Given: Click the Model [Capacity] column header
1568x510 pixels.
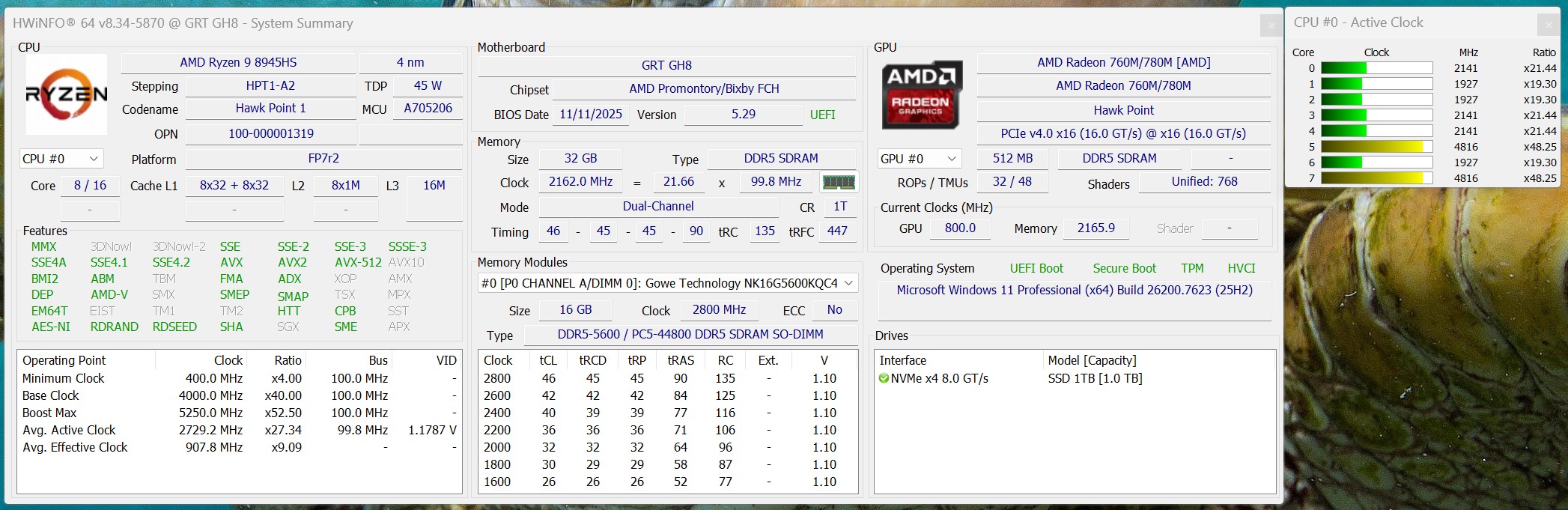Looking at the screenshot, I should click(x=1092, y=360).
